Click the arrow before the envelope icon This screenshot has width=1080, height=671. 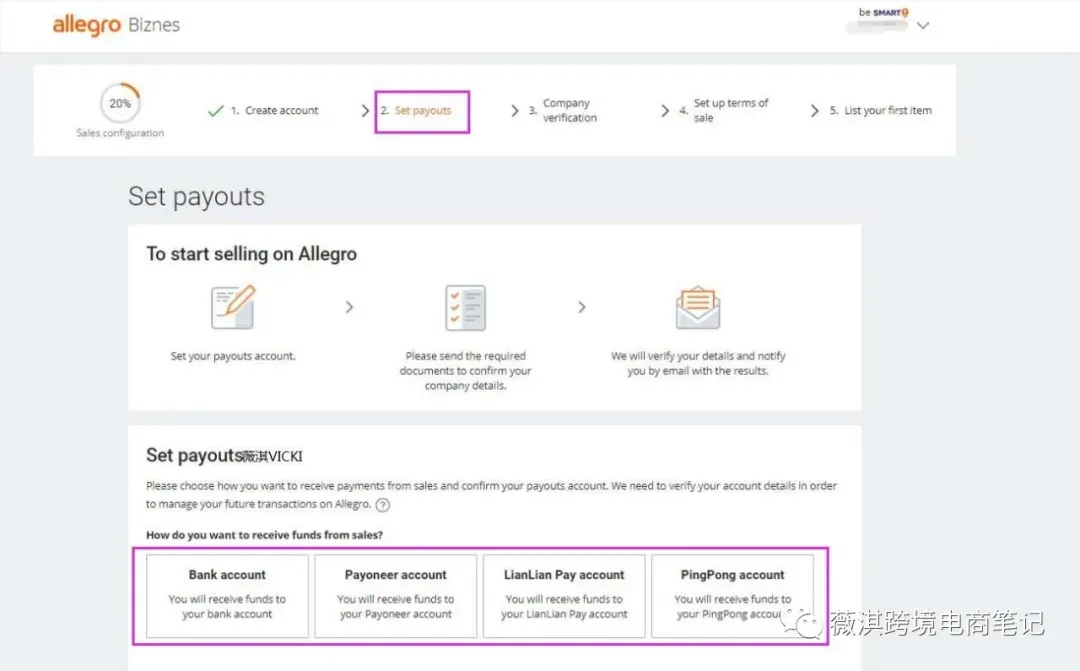582,307
